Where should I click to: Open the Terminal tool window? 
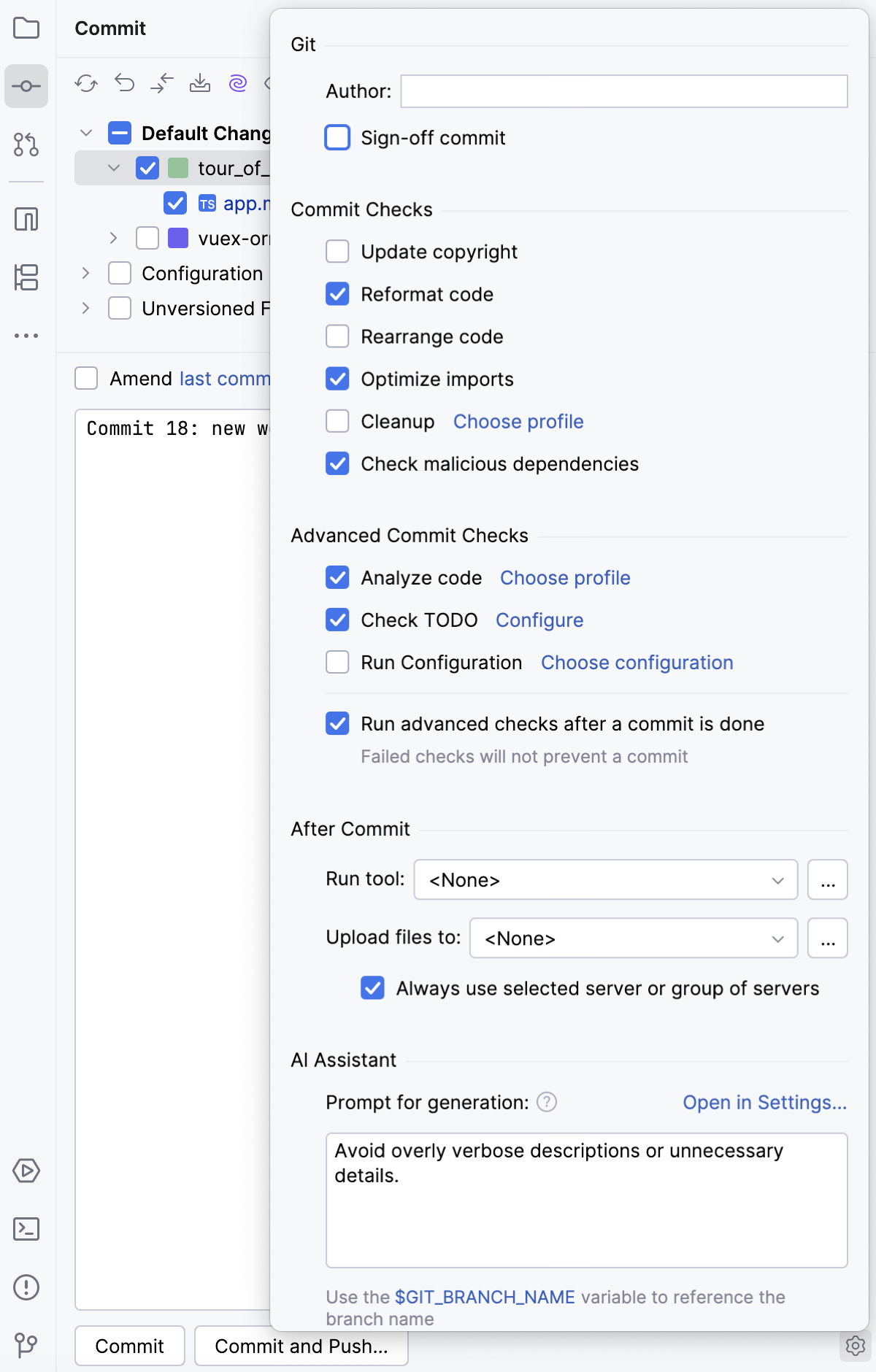click(26, 1229)
